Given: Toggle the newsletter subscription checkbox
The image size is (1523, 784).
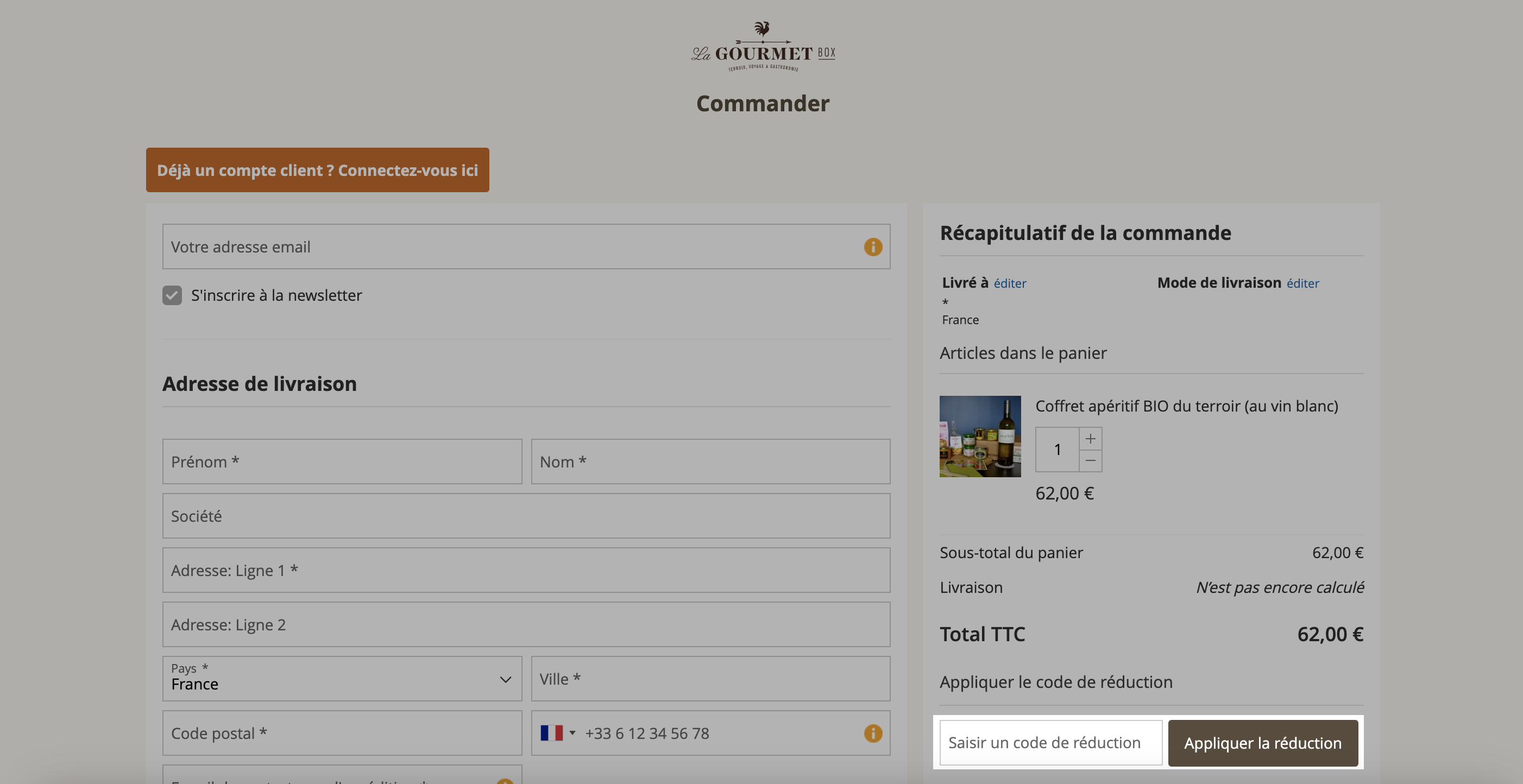Looking at the screenshot, I should [x=172, y=295].
